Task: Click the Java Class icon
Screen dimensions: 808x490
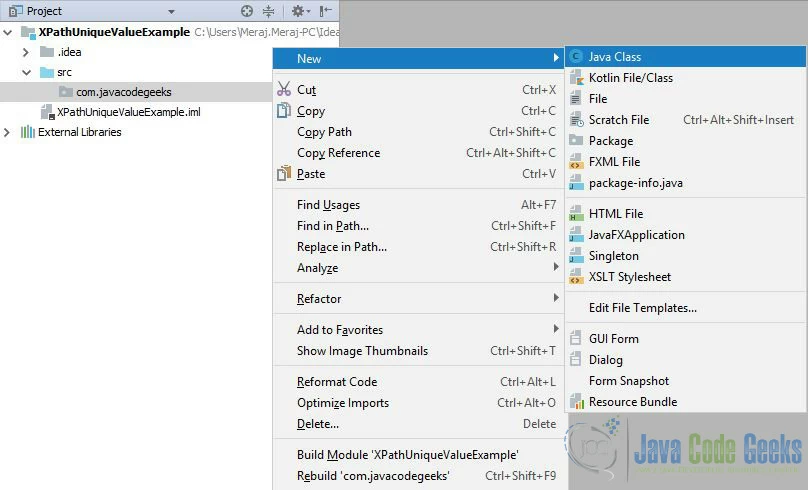Action: pos(576,57)
